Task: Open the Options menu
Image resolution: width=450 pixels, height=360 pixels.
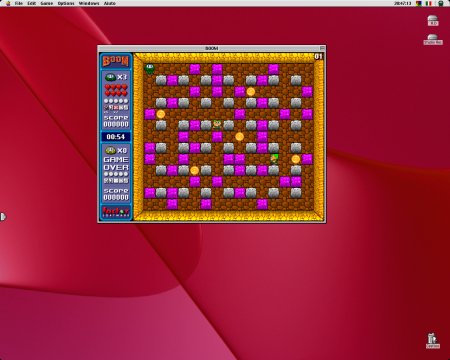Action: 66,3
